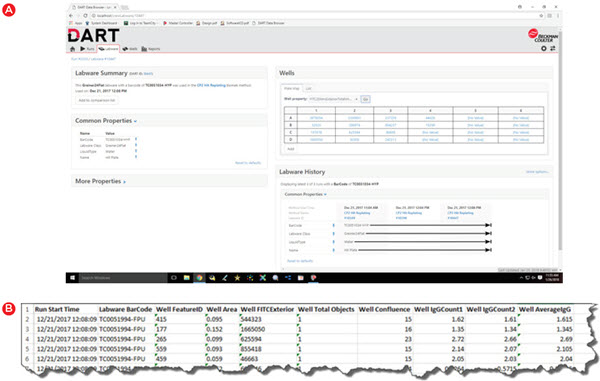This screenshot has height=381, width=600.
Task: Reload the page with the refresh icon
Action: (85, 16)
